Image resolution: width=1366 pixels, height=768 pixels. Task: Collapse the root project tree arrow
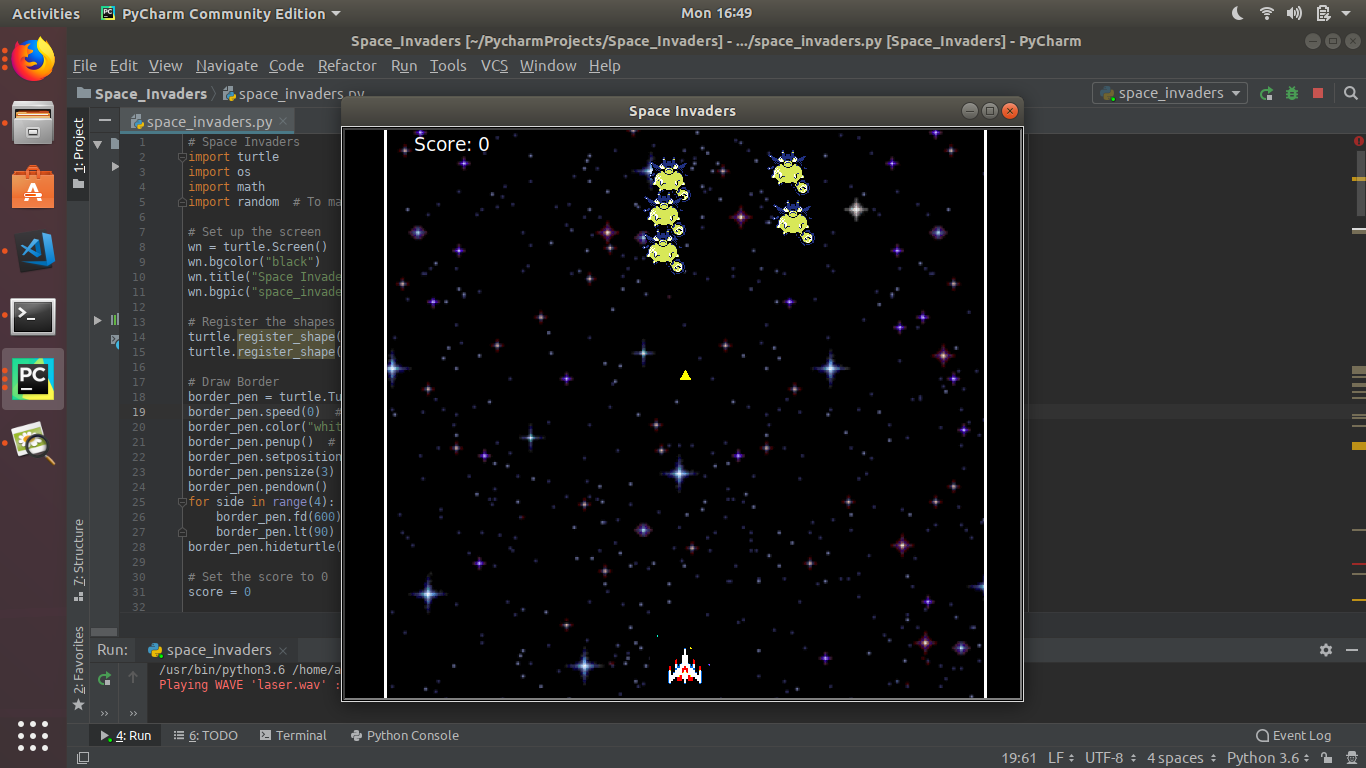click(98, 144)
